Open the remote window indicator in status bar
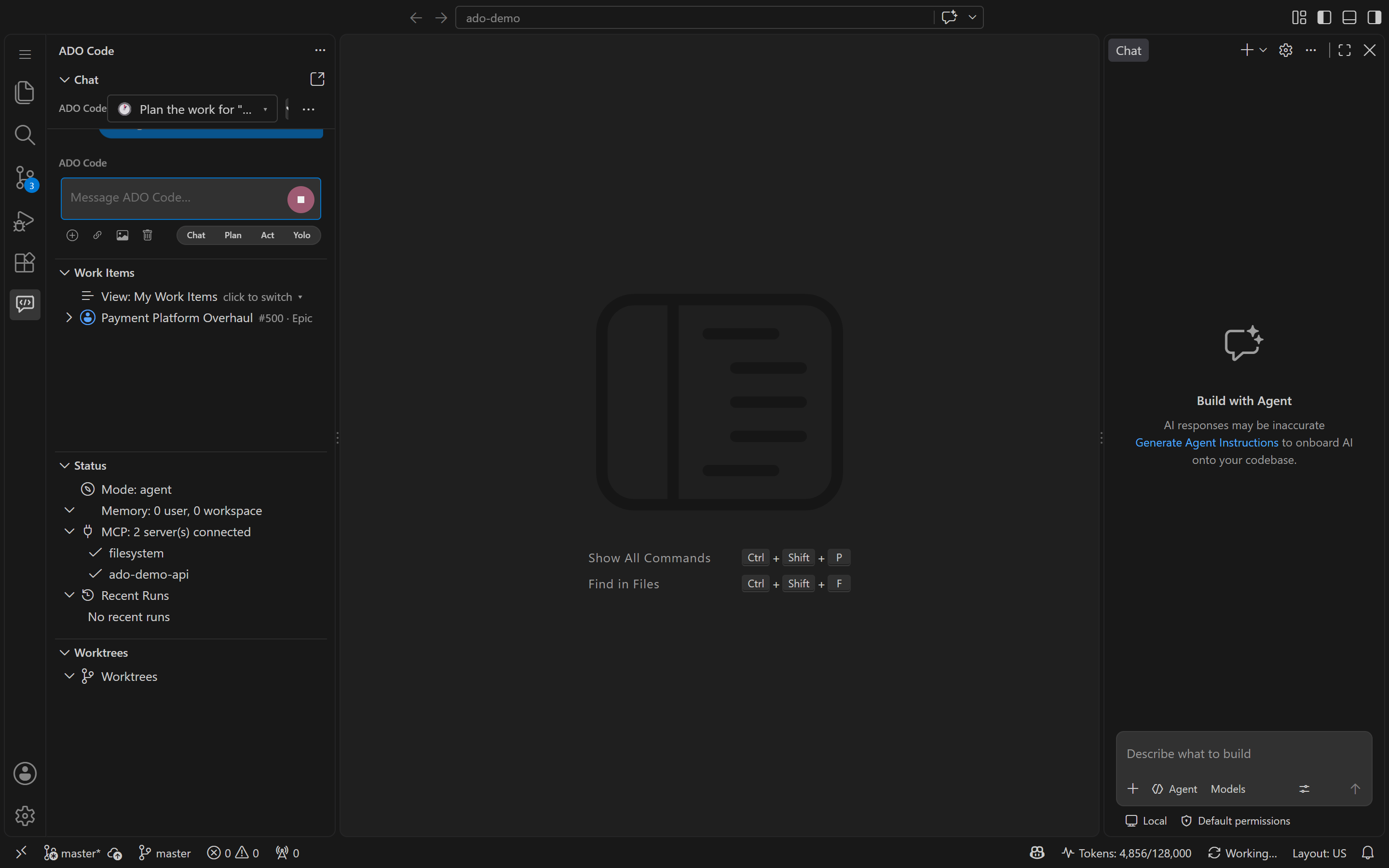 tap(21, 853)
